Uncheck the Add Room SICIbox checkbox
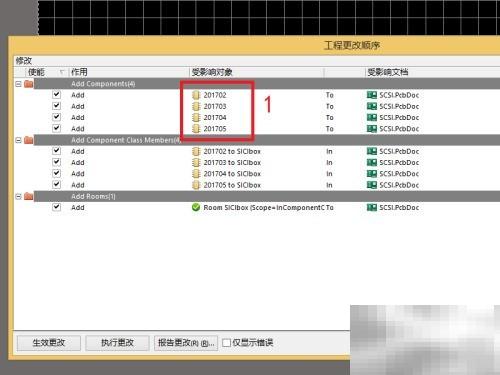Image resolution: width=500 pixels, height=375 pixels. pyautogui.click(x=57, y=207)
